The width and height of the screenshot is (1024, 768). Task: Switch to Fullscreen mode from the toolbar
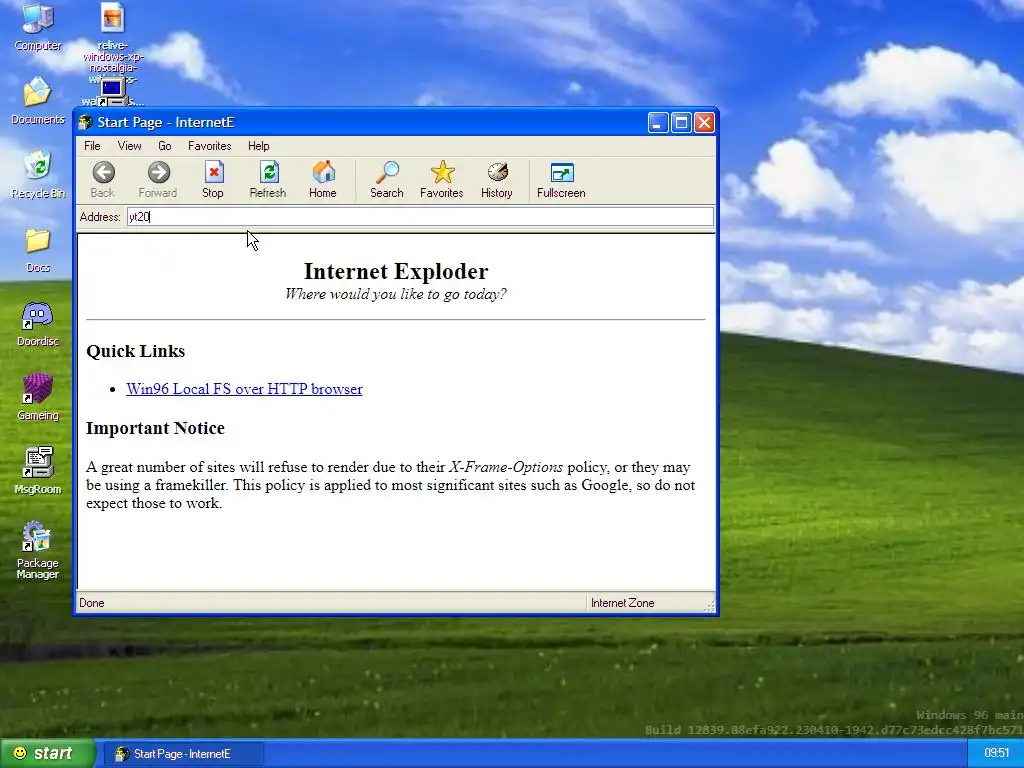pos(561,180)
